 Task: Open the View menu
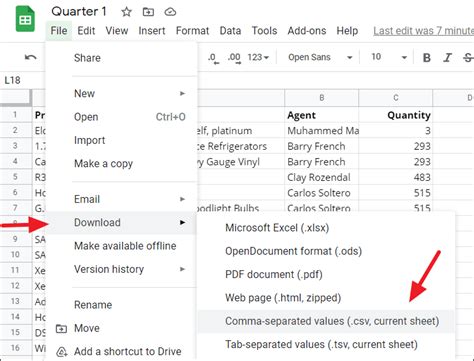click(117, 31)
